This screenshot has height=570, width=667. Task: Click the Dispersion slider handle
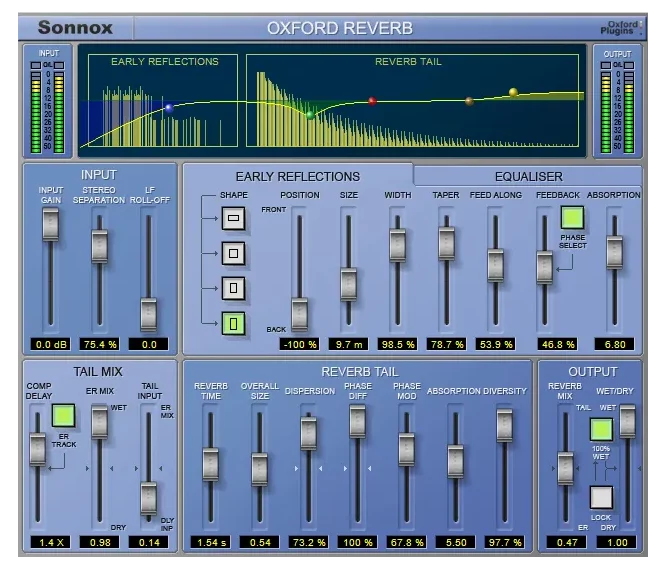(308, 433)
